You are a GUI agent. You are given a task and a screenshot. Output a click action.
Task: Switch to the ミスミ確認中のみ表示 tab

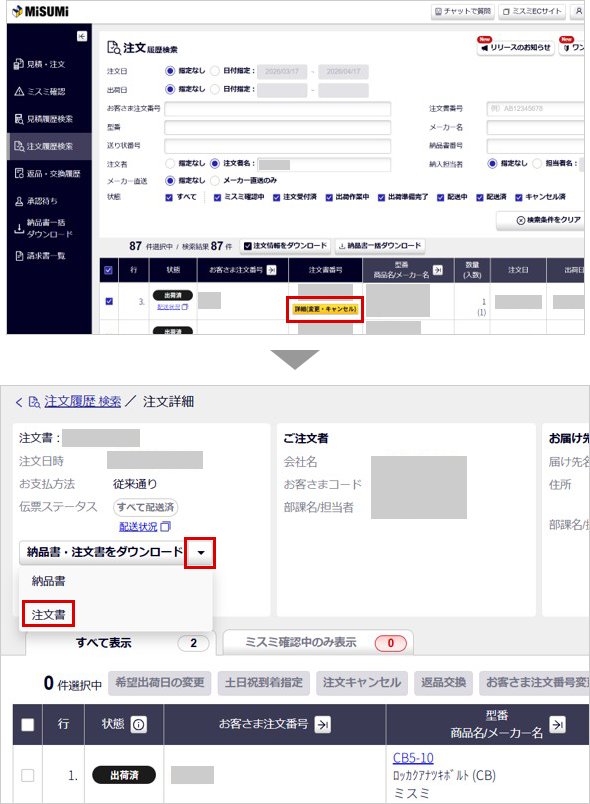(318, 642)
